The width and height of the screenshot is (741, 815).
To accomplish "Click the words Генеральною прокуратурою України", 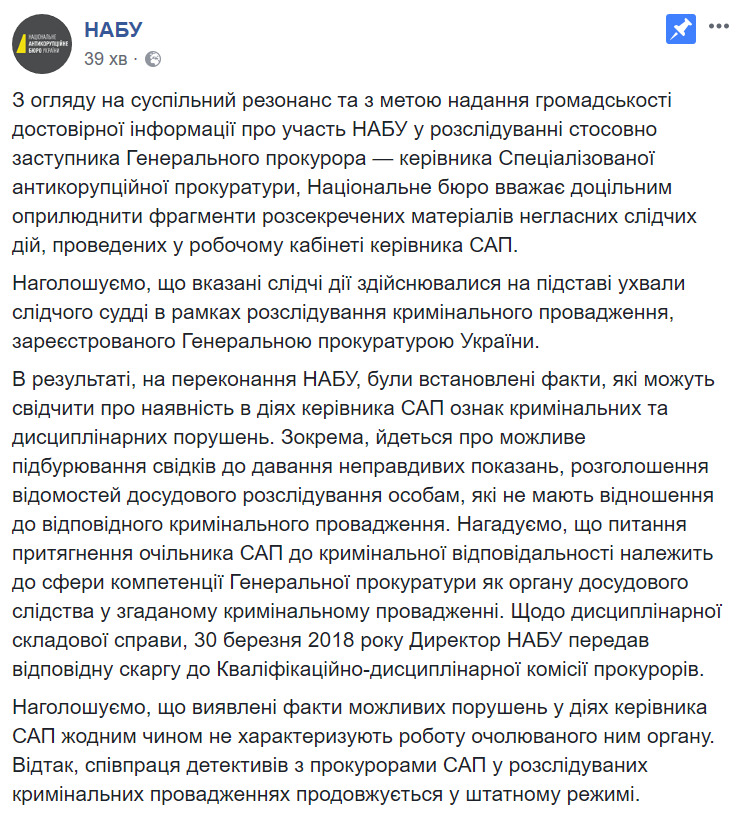I will point(361,341).
